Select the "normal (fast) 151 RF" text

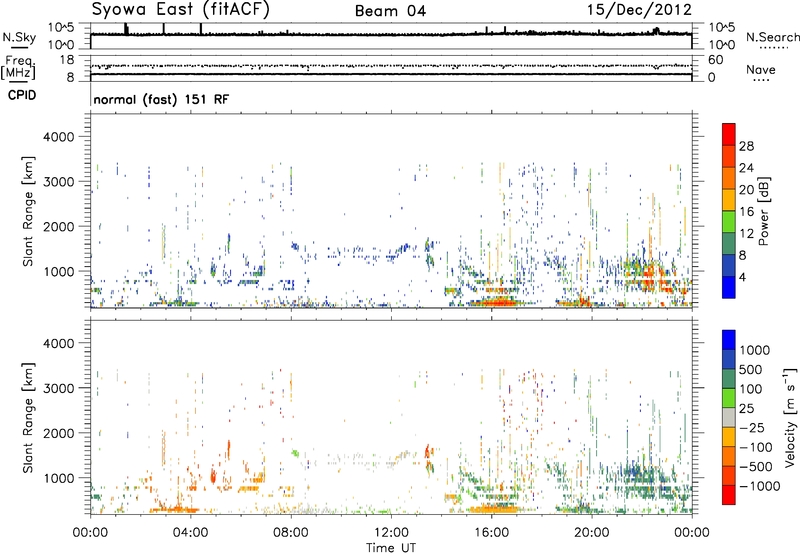[x=161, y=99]
